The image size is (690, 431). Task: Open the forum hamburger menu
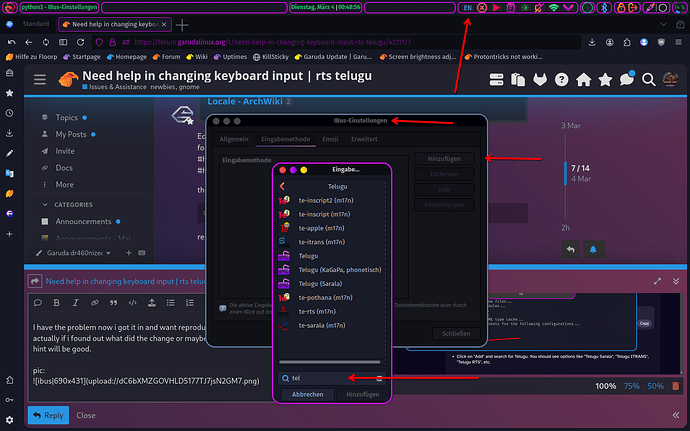(x=40, y=80)
